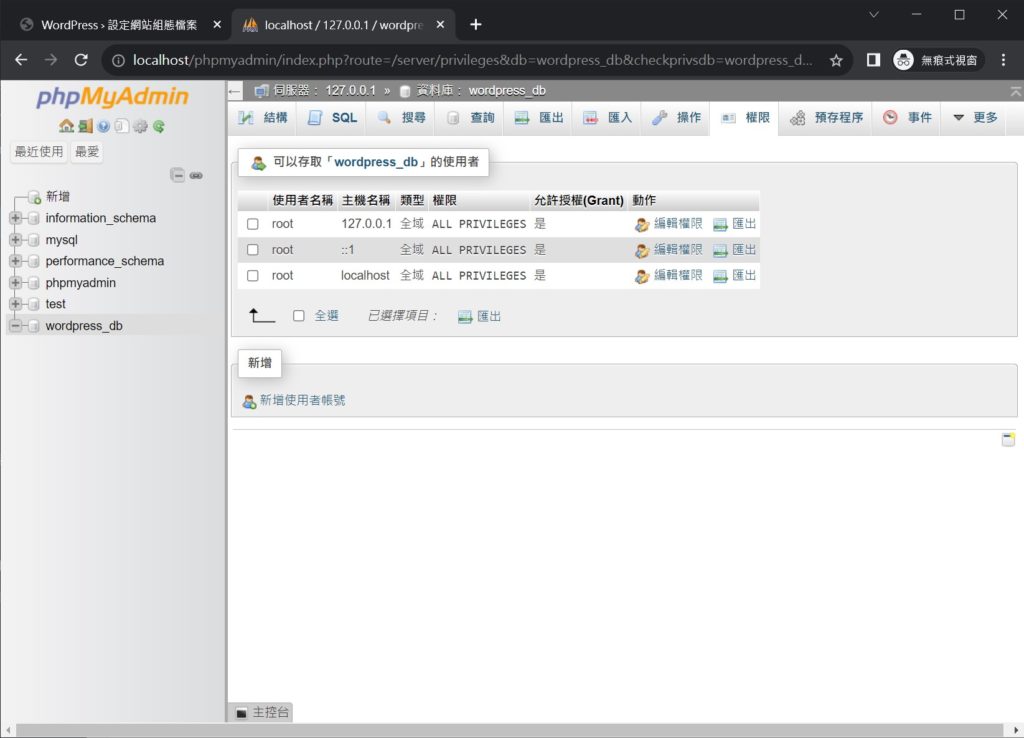
Task: Expand the mysql database node
Action: [16, 240]
